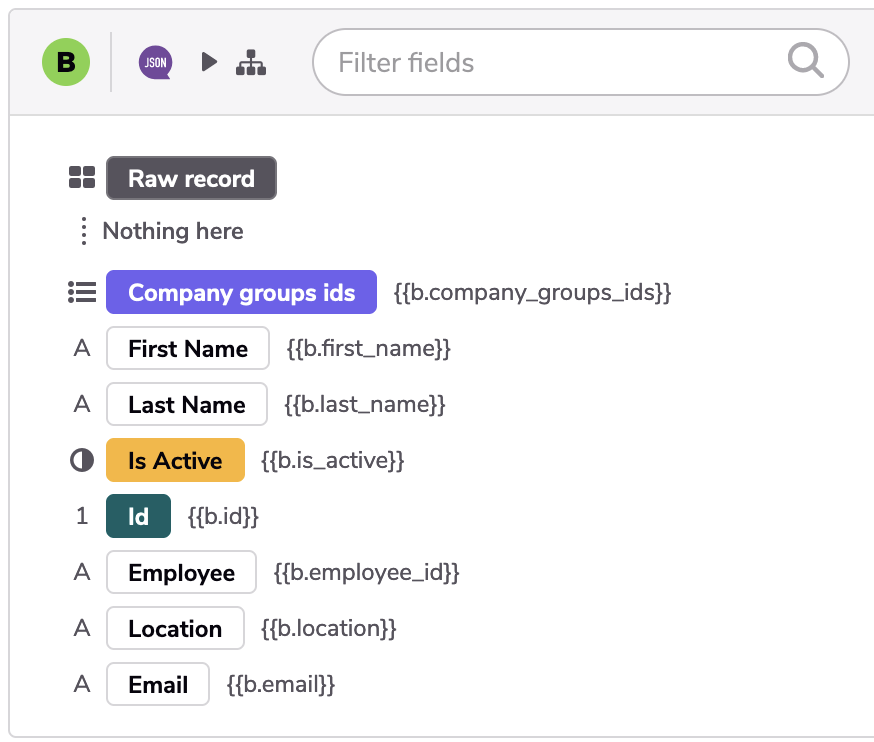This screenshot has height=742, width=874.
Task: Click the vertical dots beside Nothing here
Action: click(84, 231)
